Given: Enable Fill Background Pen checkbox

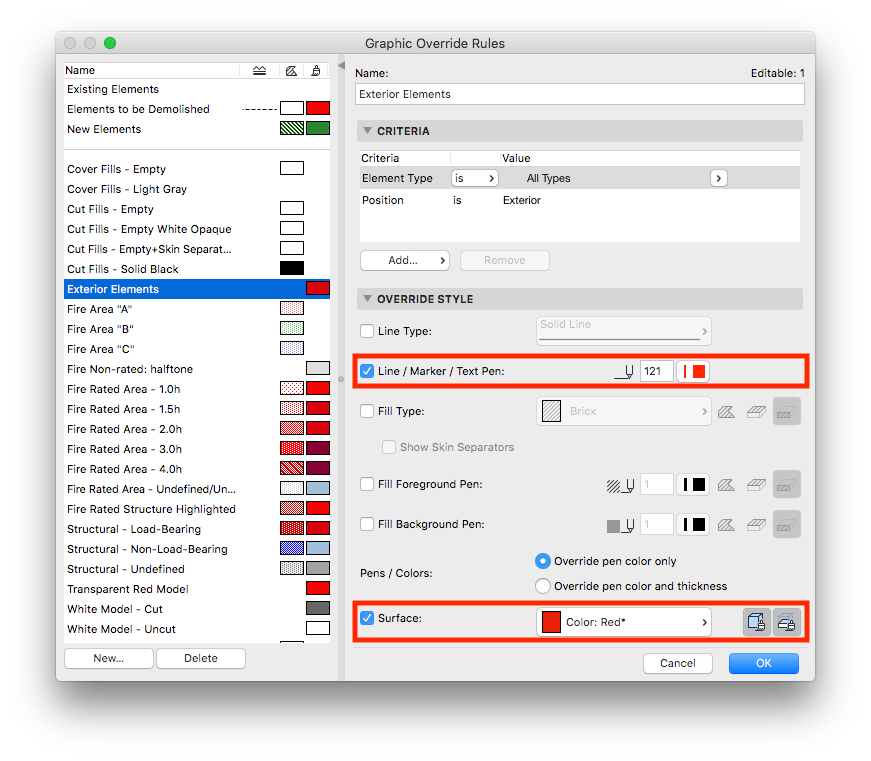Looking at the screenshot, I should (x=367, y=525).
